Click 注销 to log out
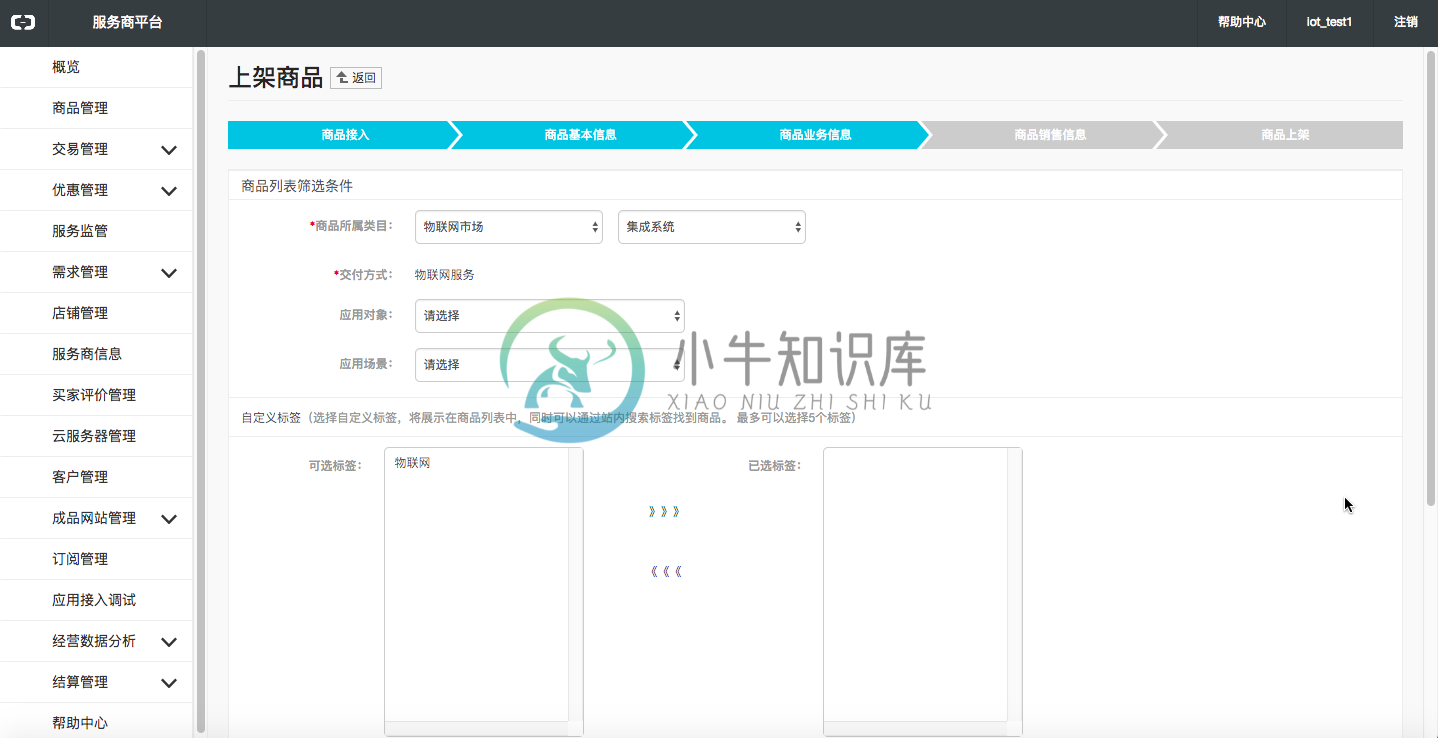 [x=1406, y=22]
